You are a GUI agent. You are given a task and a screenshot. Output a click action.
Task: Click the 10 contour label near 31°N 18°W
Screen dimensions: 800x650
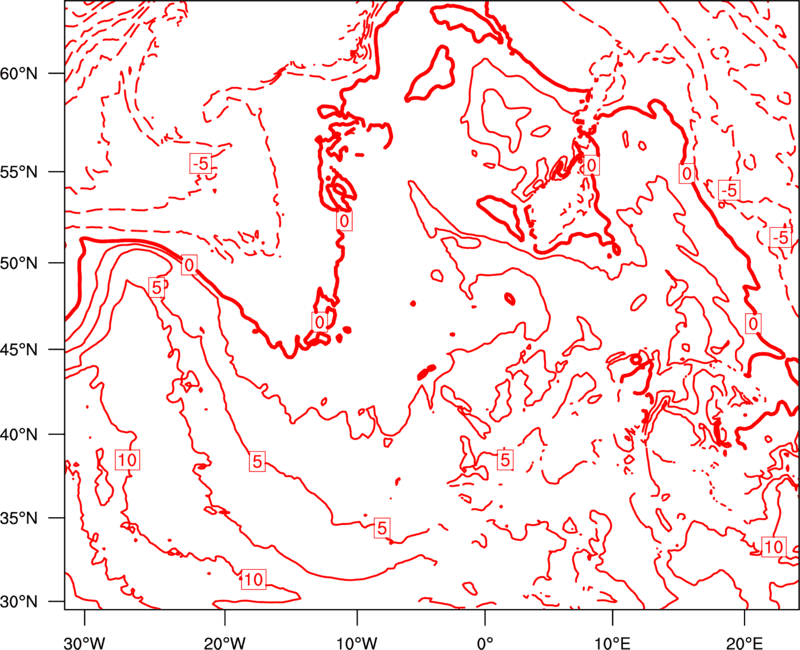click(254, 579)
